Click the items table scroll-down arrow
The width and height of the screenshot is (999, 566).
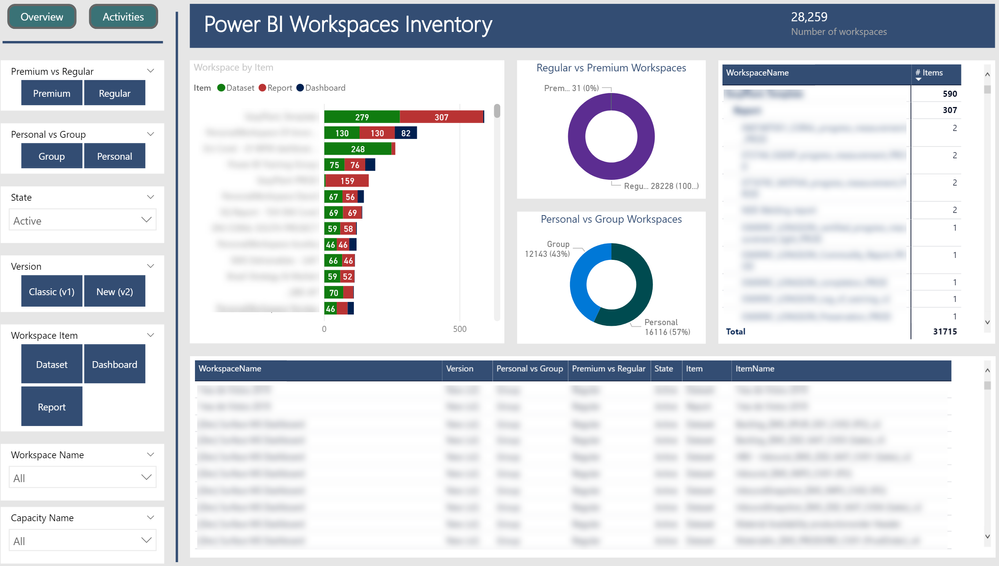988,323
